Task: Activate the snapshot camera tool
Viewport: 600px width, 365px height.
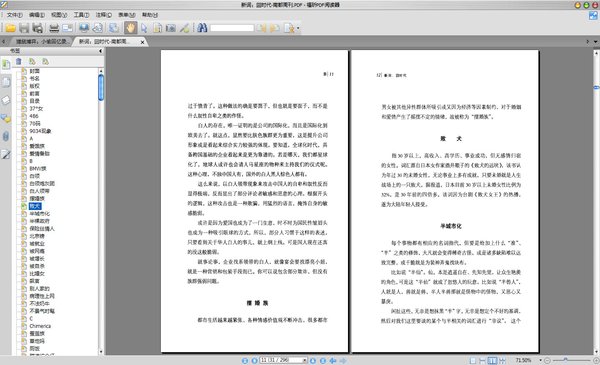Action: click(x=171, y=28)
